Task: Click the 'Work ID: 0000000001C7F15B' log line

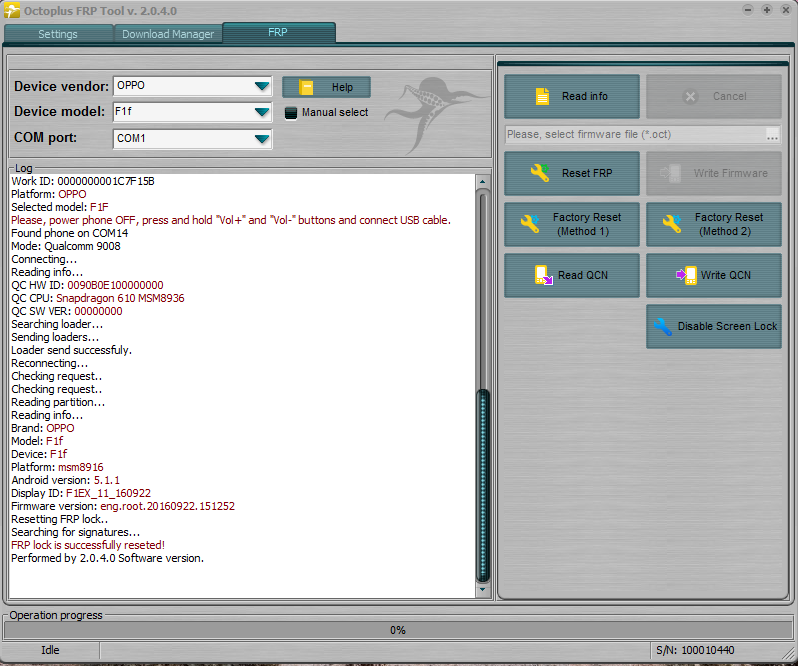Action: coord(83,181)
